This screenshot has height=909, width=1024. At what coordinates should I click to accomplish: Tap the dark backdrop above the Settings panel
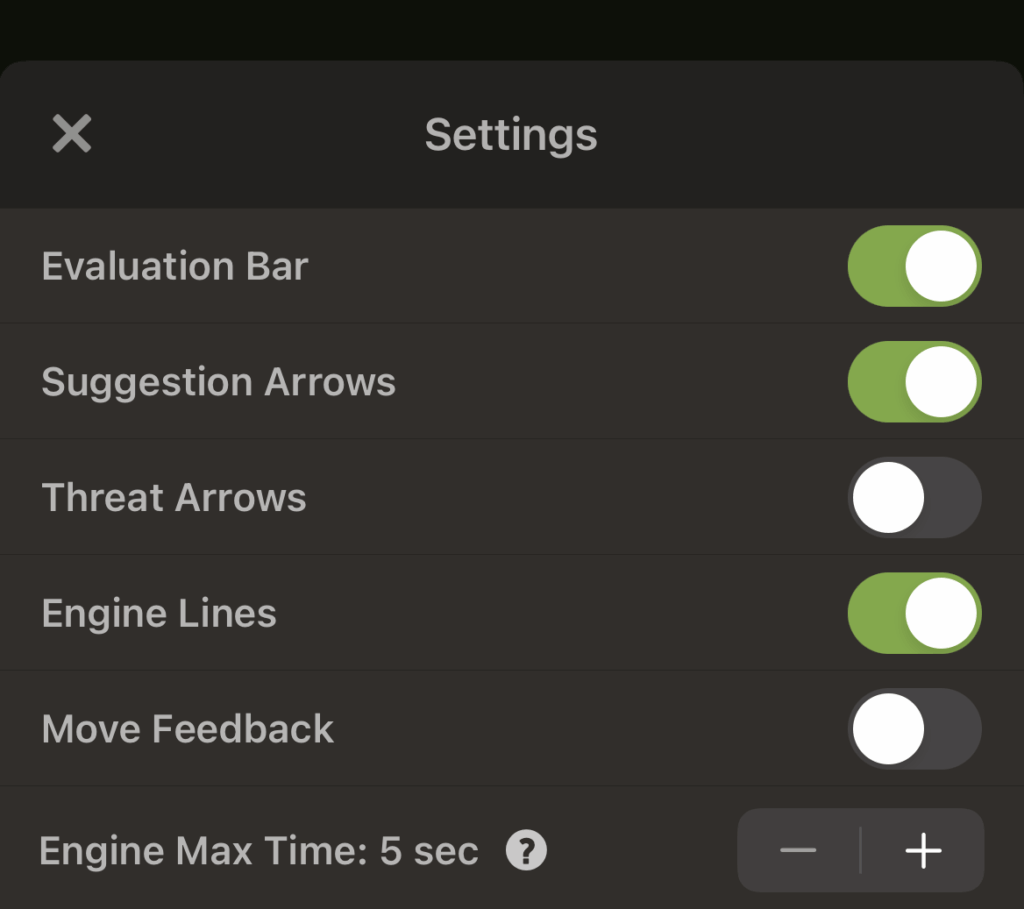click(512, 28)
